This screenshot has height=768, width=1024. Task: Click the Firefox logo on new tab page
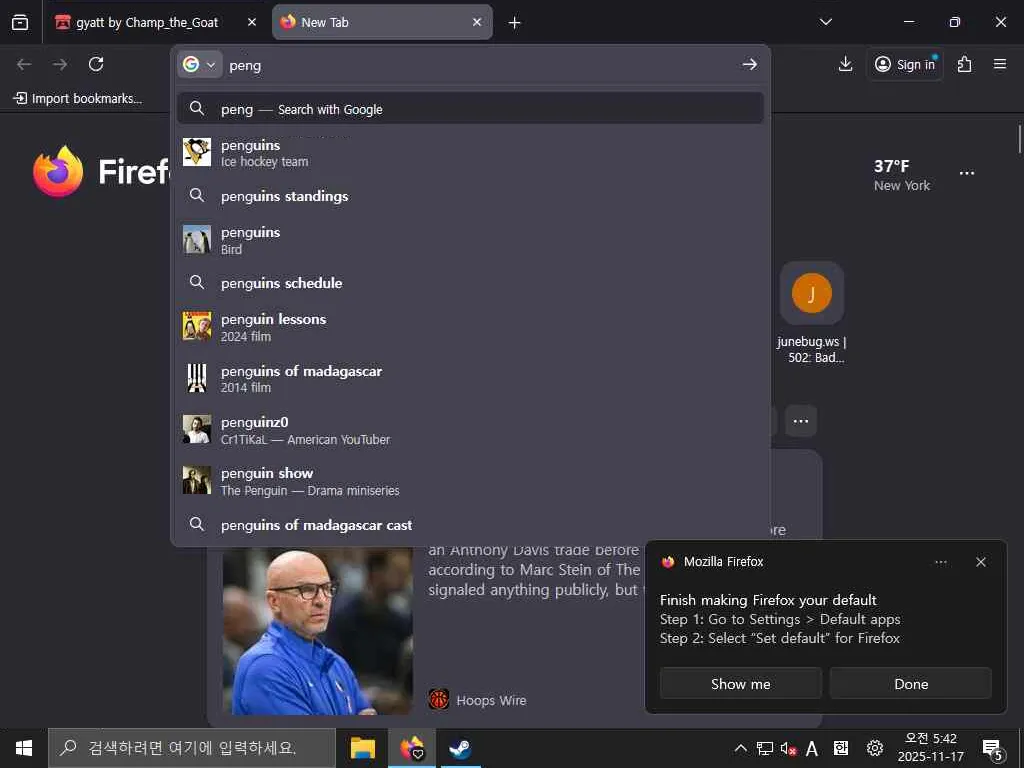[59, 172]
